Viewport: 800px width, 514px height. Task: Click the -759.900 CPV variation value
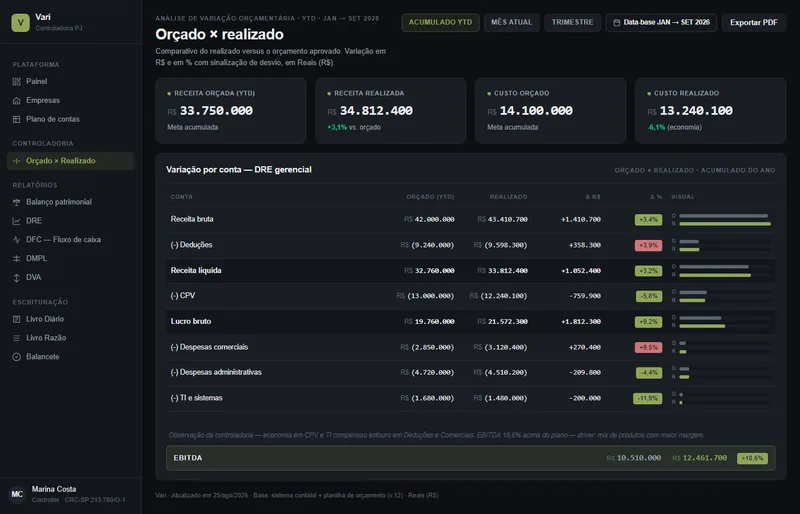(585, 296)
